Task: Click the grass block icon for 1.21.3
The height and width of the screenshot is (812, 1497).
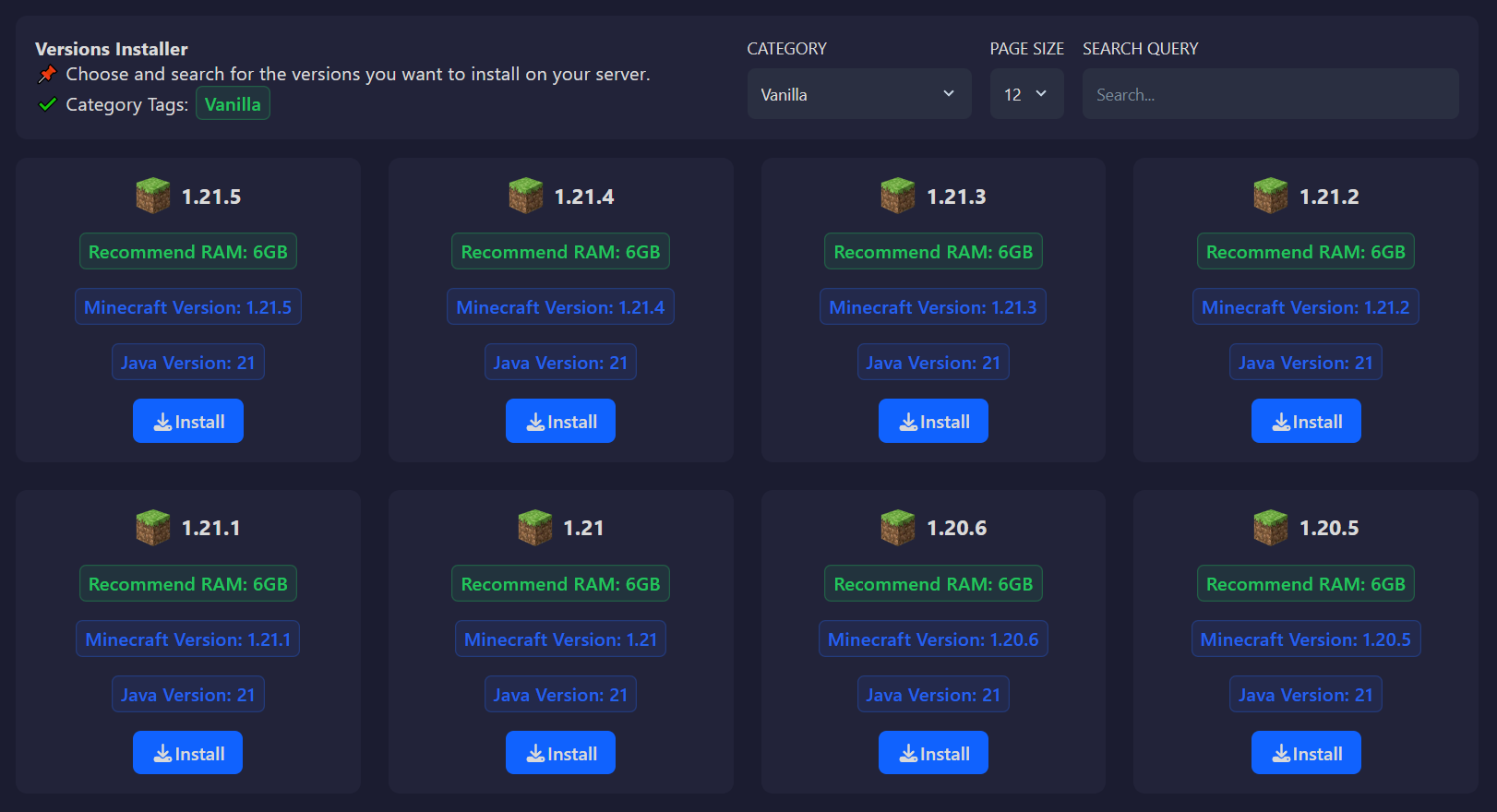Action: [x=898, y=196]
